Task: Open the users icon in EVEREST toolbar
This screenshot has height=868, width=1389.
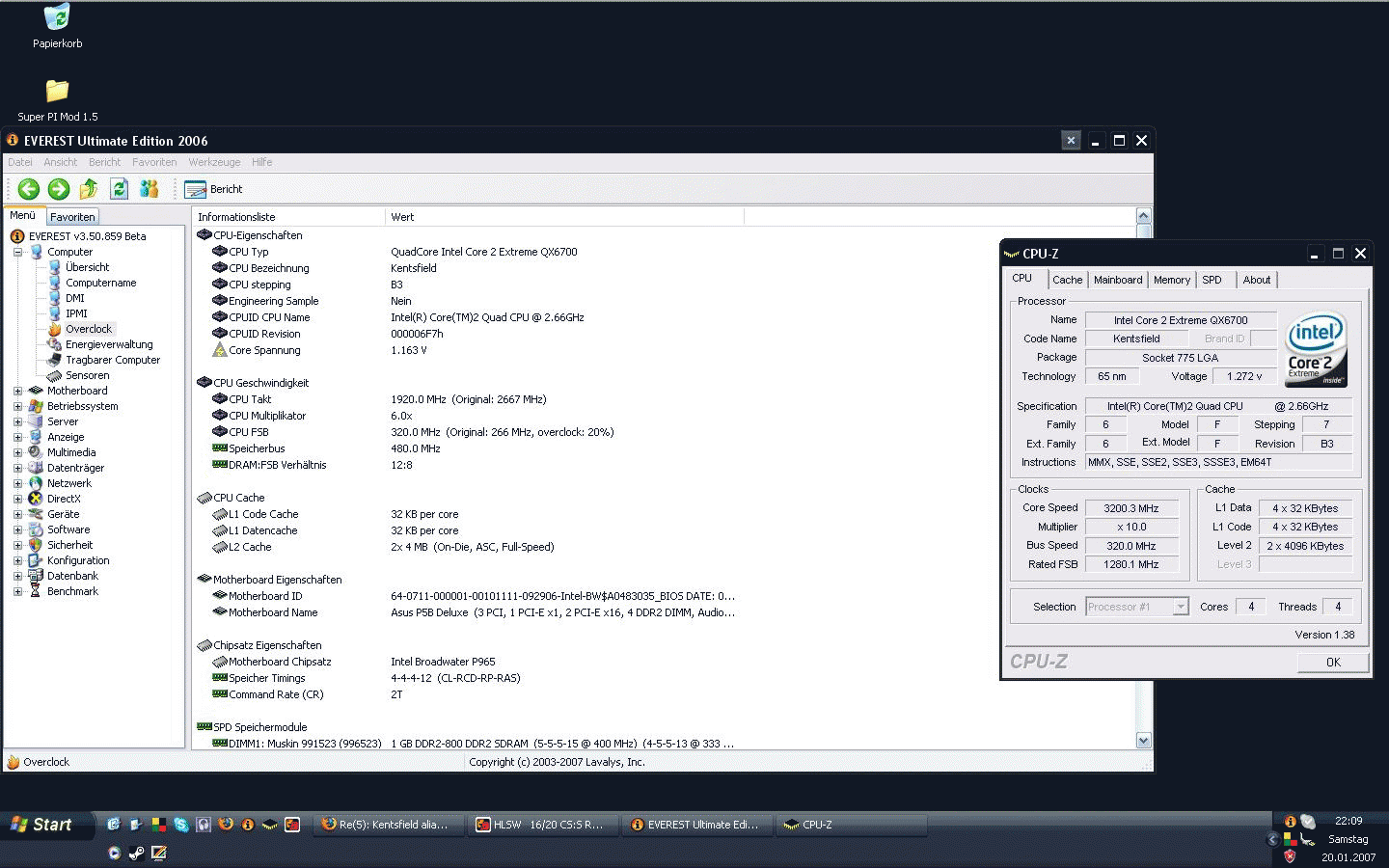Action: point(149,189)
